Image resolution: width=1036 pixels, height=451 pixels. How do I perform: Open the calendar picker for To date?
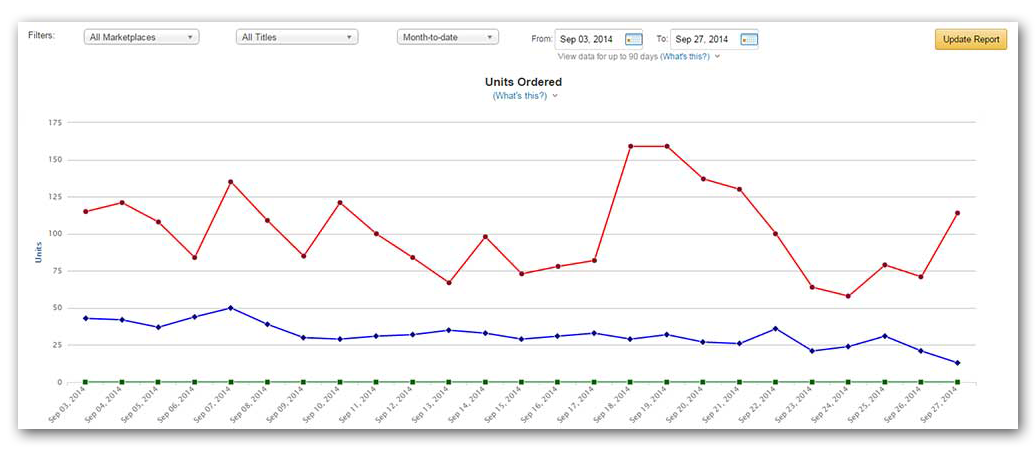coord(749,39)
